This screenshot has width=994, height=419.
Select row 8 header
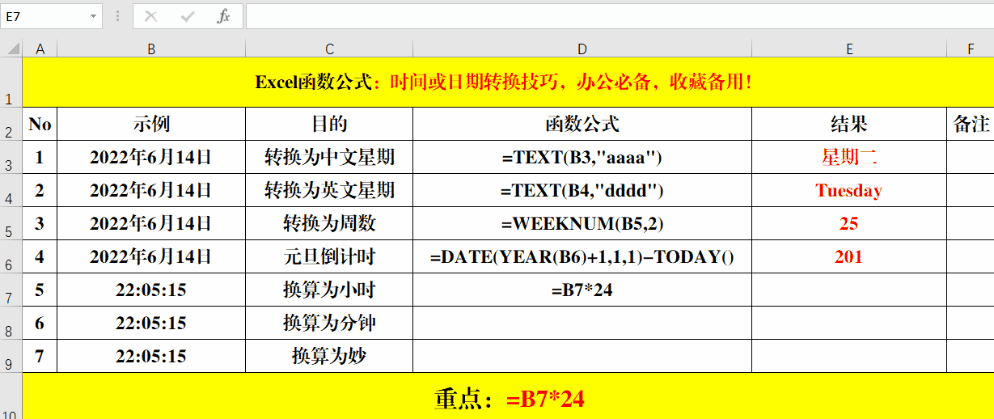tap(11, 323)
